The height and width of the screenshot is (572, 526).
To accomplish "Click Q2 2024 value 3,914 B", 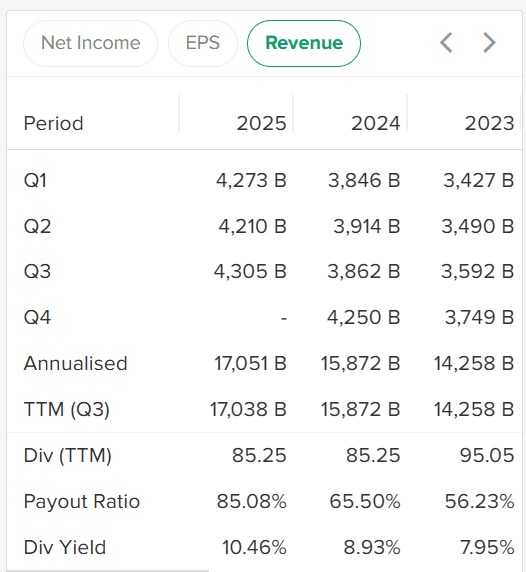I will (x=367, y=226).
